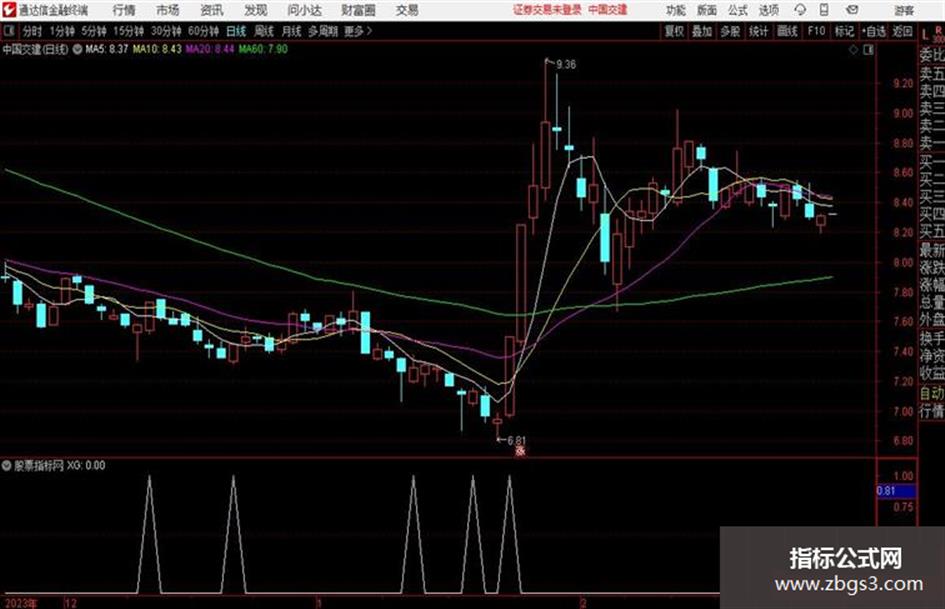Click the 最新 row in right panel

pos(932,250)
